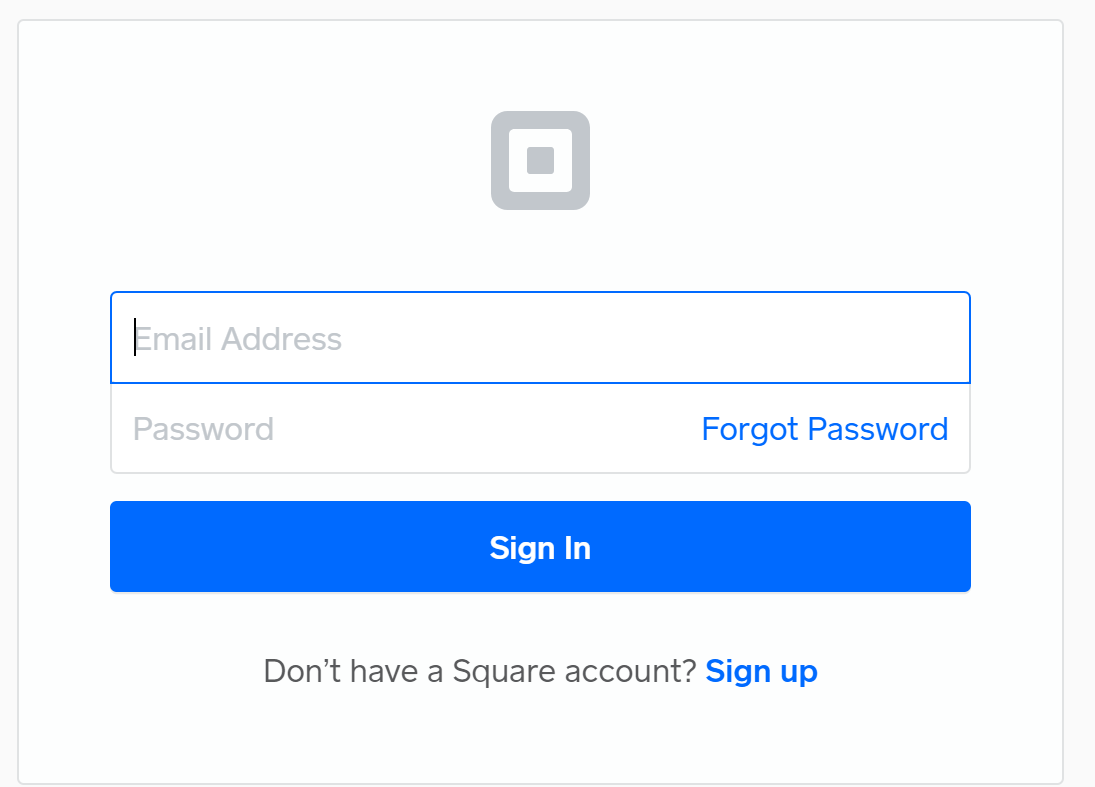Click the small center square inside logo
Image resolution: width=1095 pixels, height=787 pixels.
pos(540,160)
